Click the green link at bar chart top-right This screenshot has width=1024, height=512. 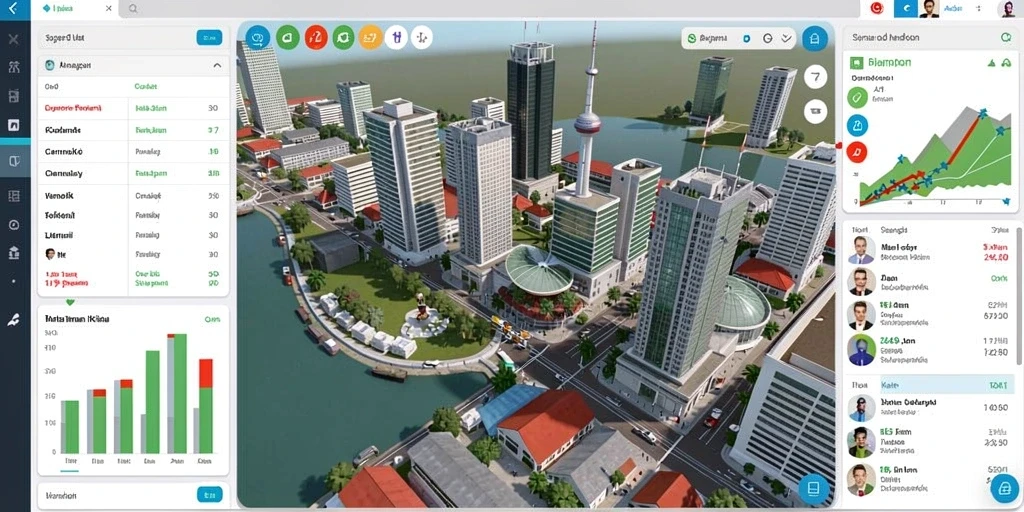click(x=212, y=319)
